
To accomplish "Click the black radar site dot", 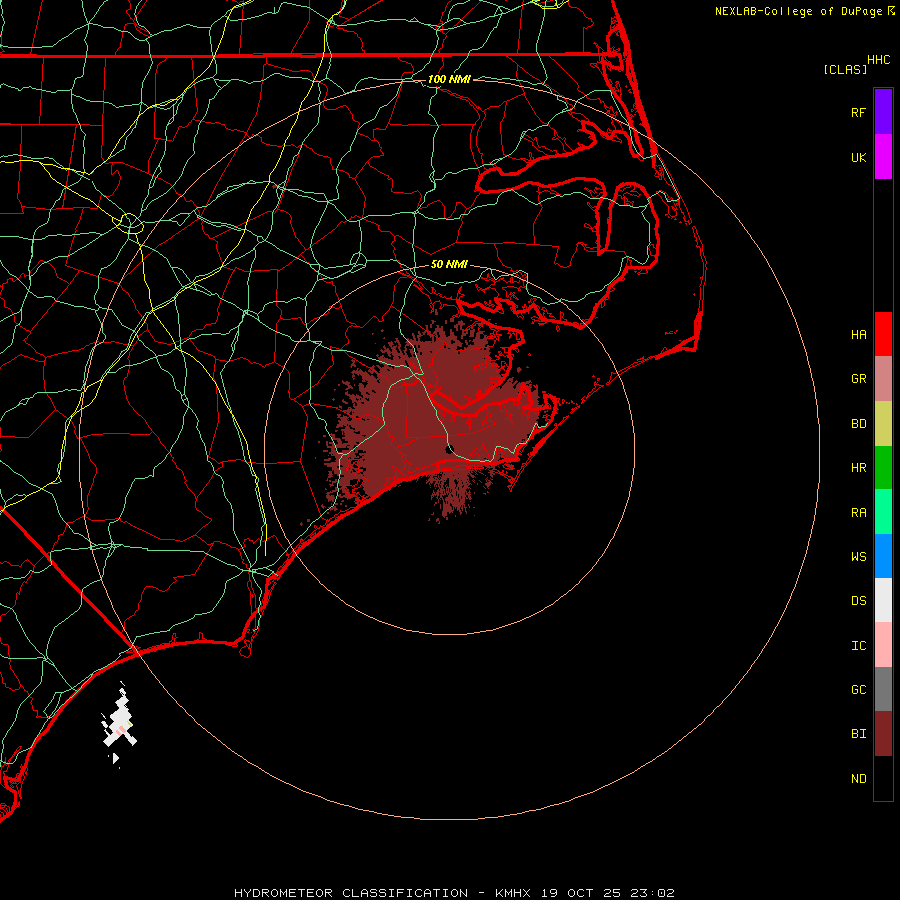I will (450, 449).
